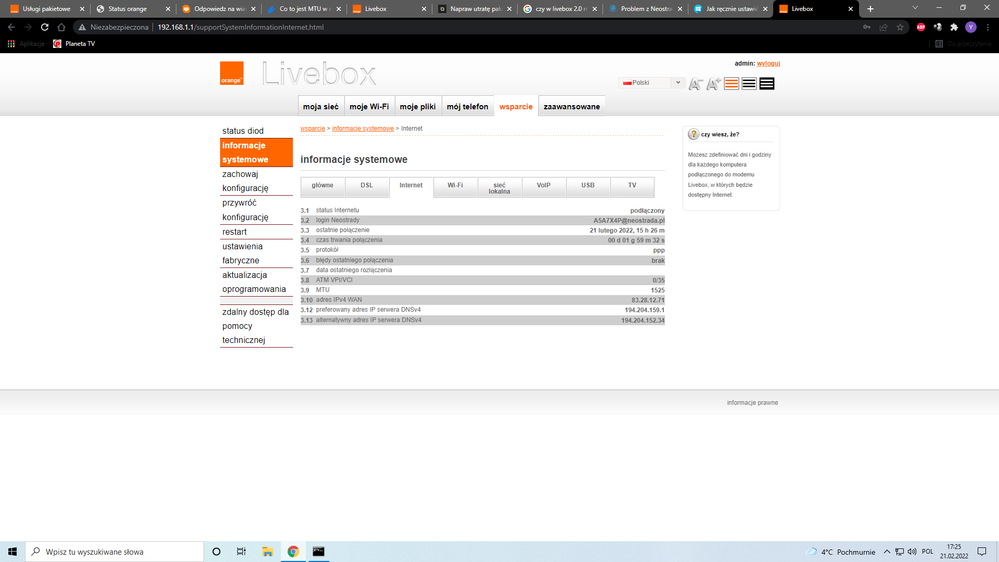999x562 pixels.
Task: Switch to the orange contrast theme
Action: tap(731, 84)
